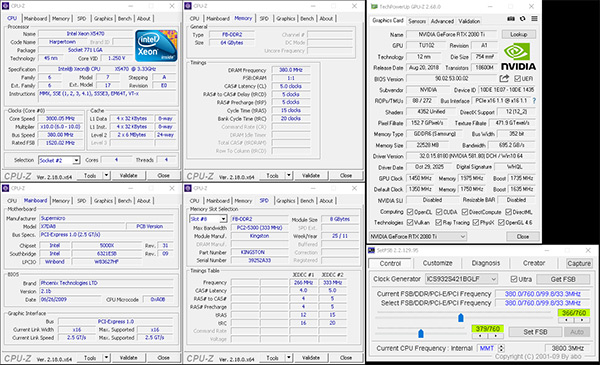Click the GPU Name field in GPU-Z
The height and width of the screenshot is (365, 600).
point(452,34)
